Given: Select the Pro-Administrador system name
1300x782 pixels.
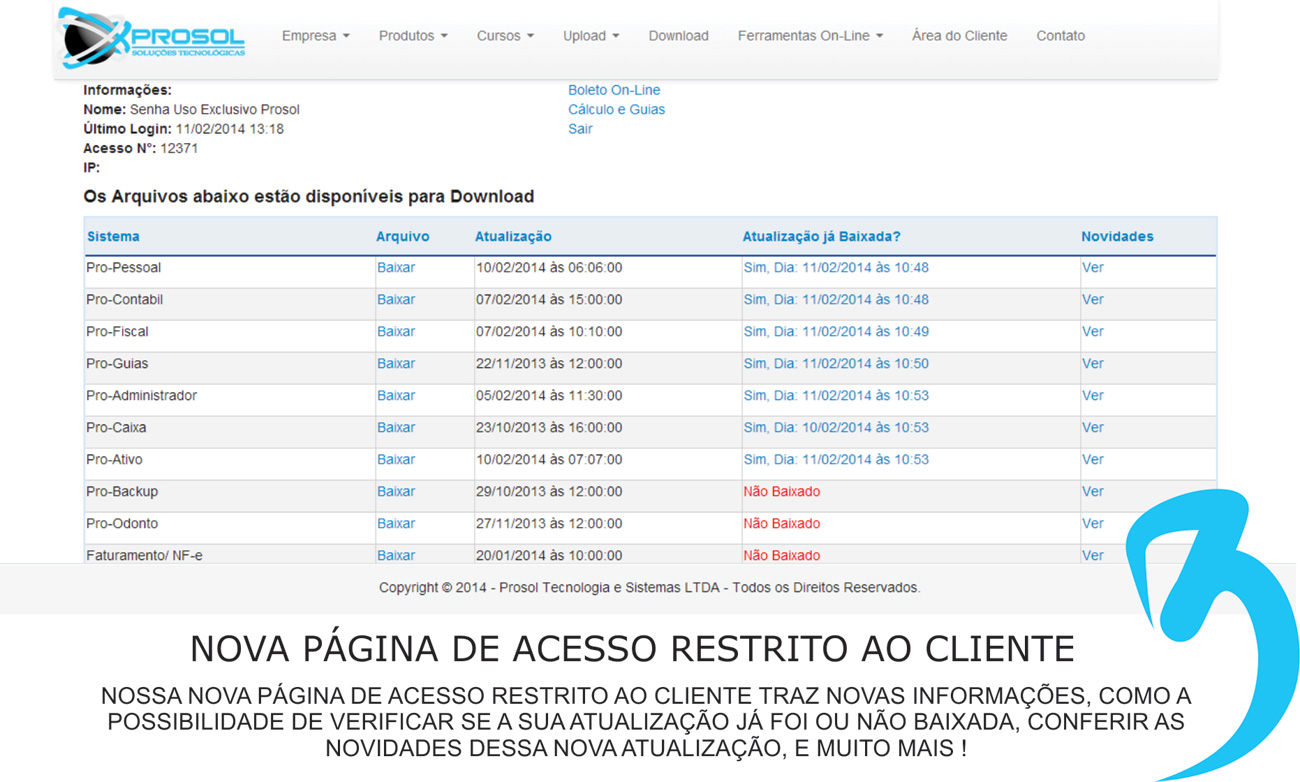Looking at the screenshot, I should coord(141,396).
